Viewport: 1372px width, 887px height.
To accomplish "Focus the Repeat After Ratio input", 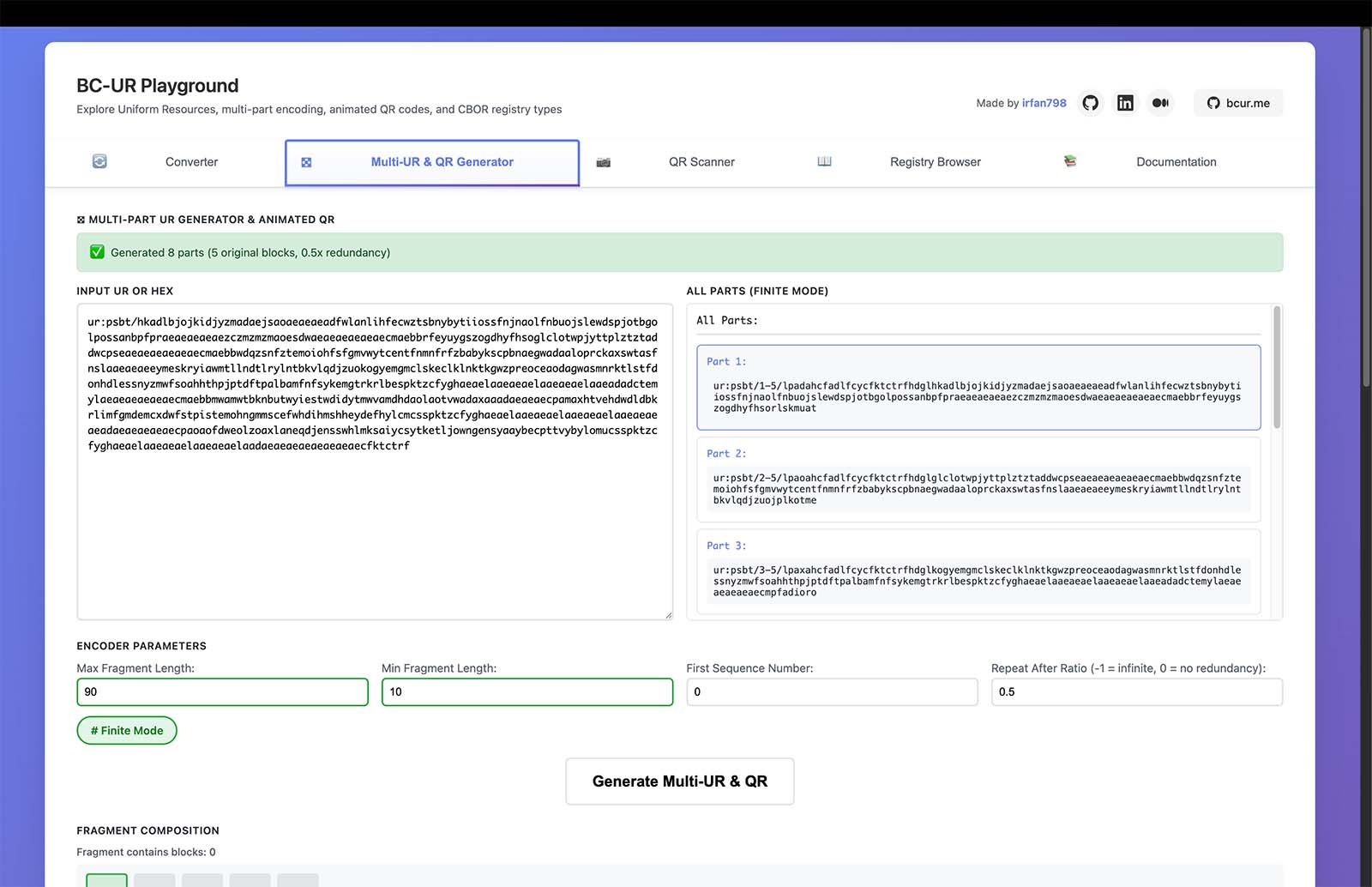I will pos(1136,691).
